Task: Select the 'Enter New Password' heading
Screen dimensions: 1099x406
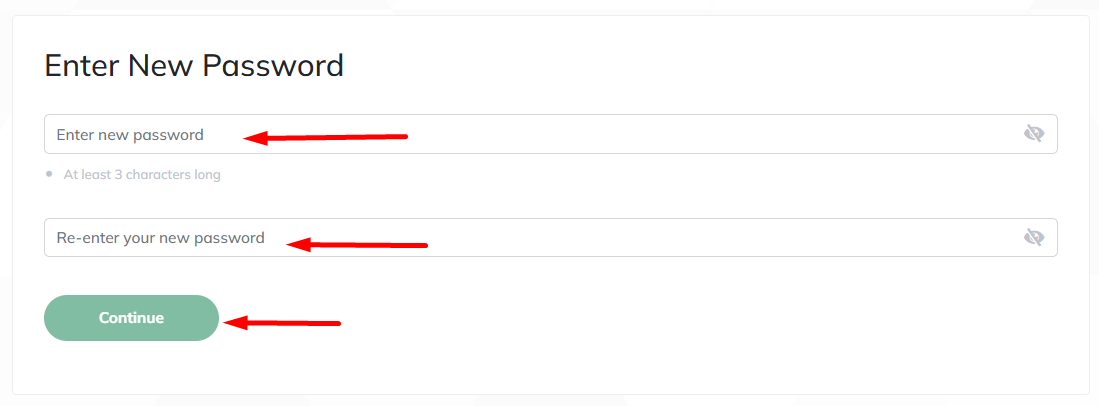Action: [x=194, y=66]
